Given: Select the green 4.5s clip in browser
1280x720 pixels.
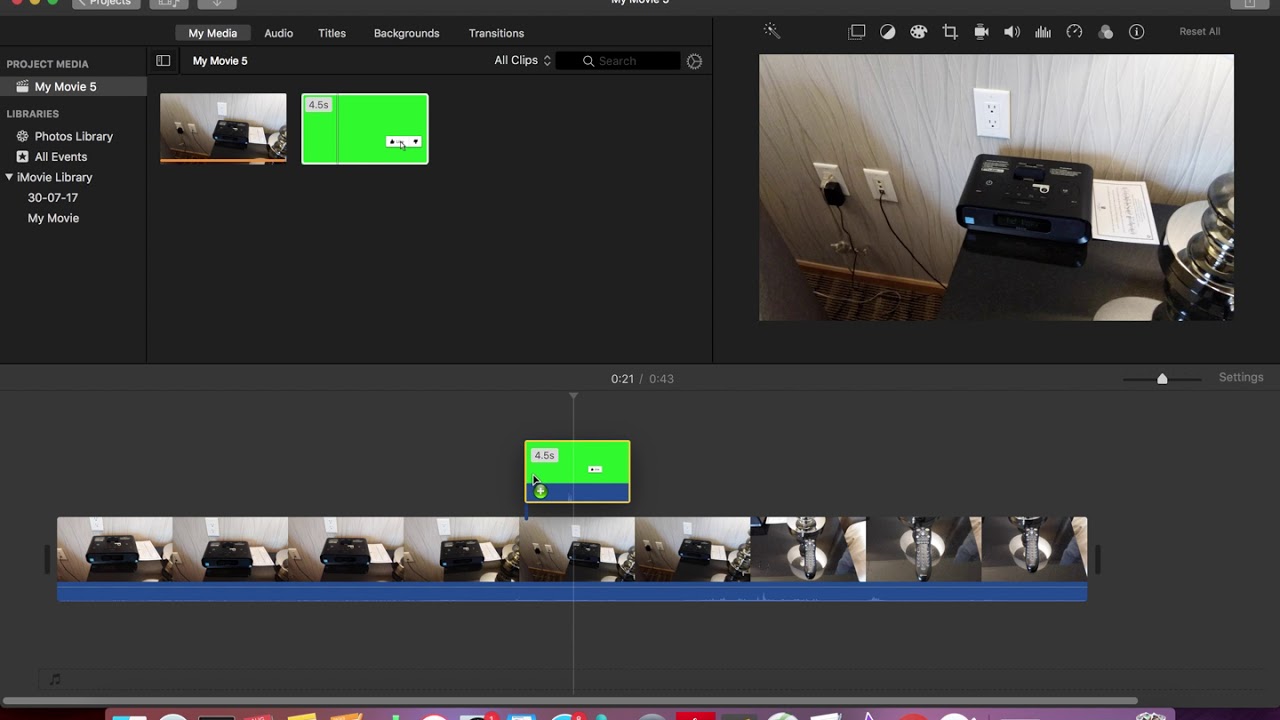Looking at the screenshot, I should coord(365,129).
